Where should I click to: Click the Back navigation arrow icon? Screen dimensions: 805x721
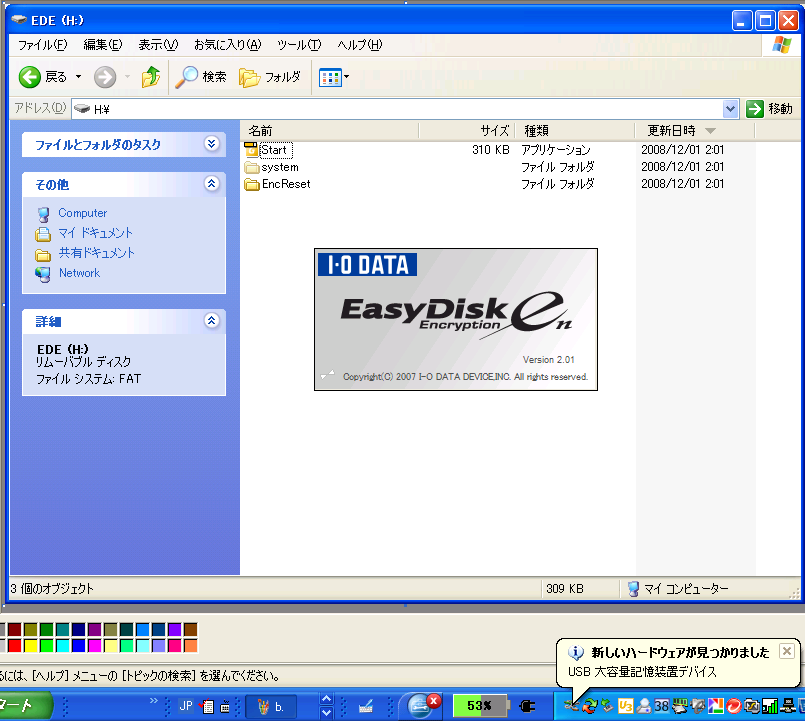tap(30, 77)
